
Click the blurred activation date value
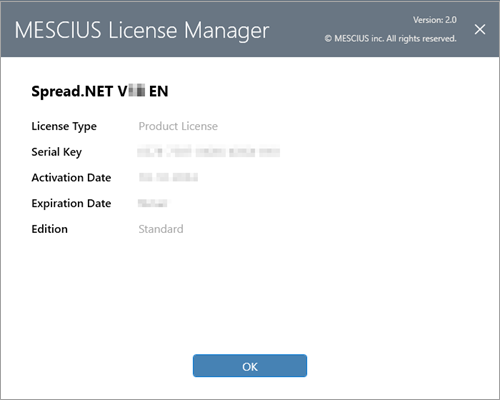(168, 177)
